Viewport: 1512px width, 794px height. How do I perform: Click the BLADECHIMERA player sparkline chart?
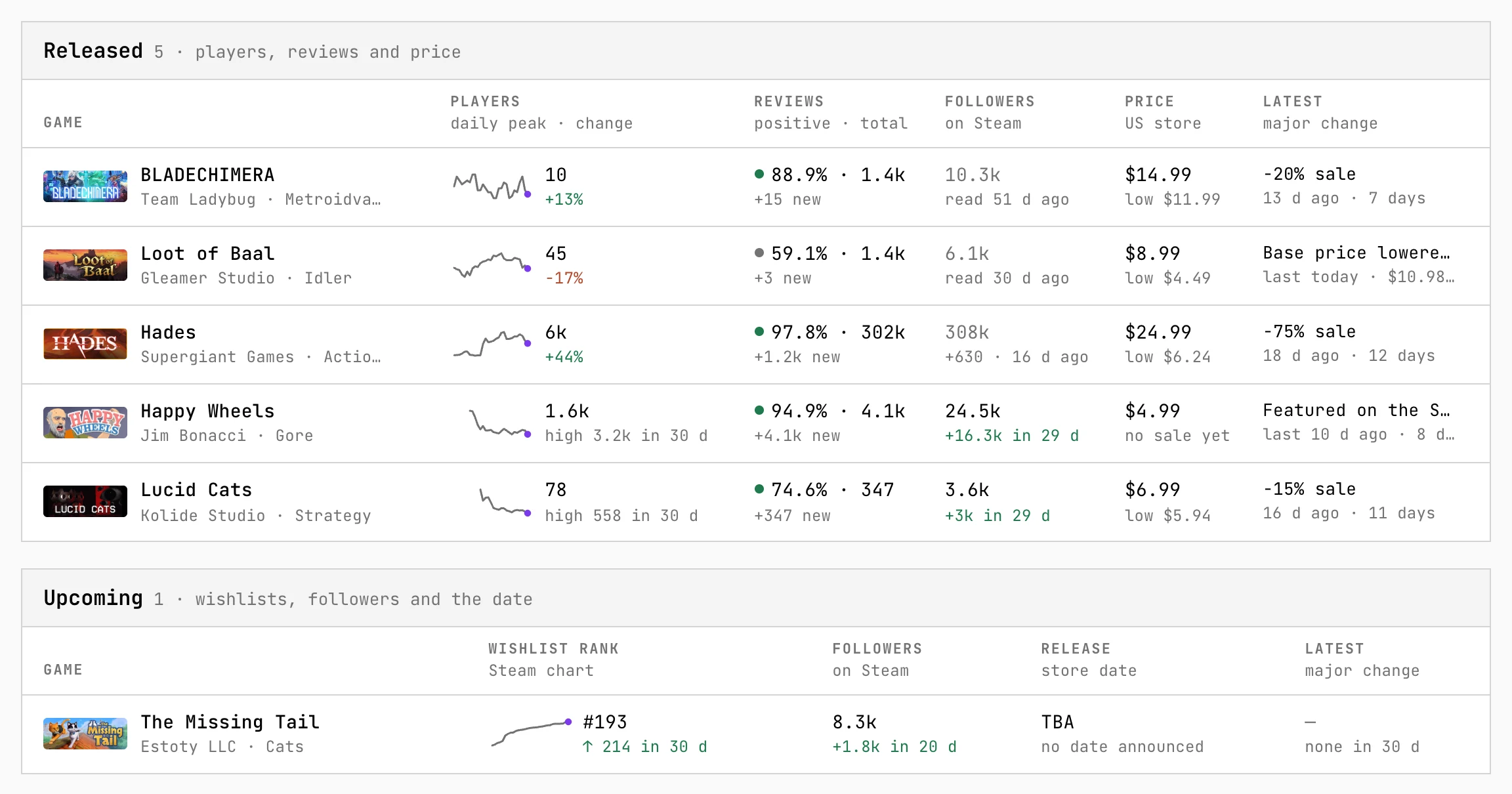click(x=492, y=186)
